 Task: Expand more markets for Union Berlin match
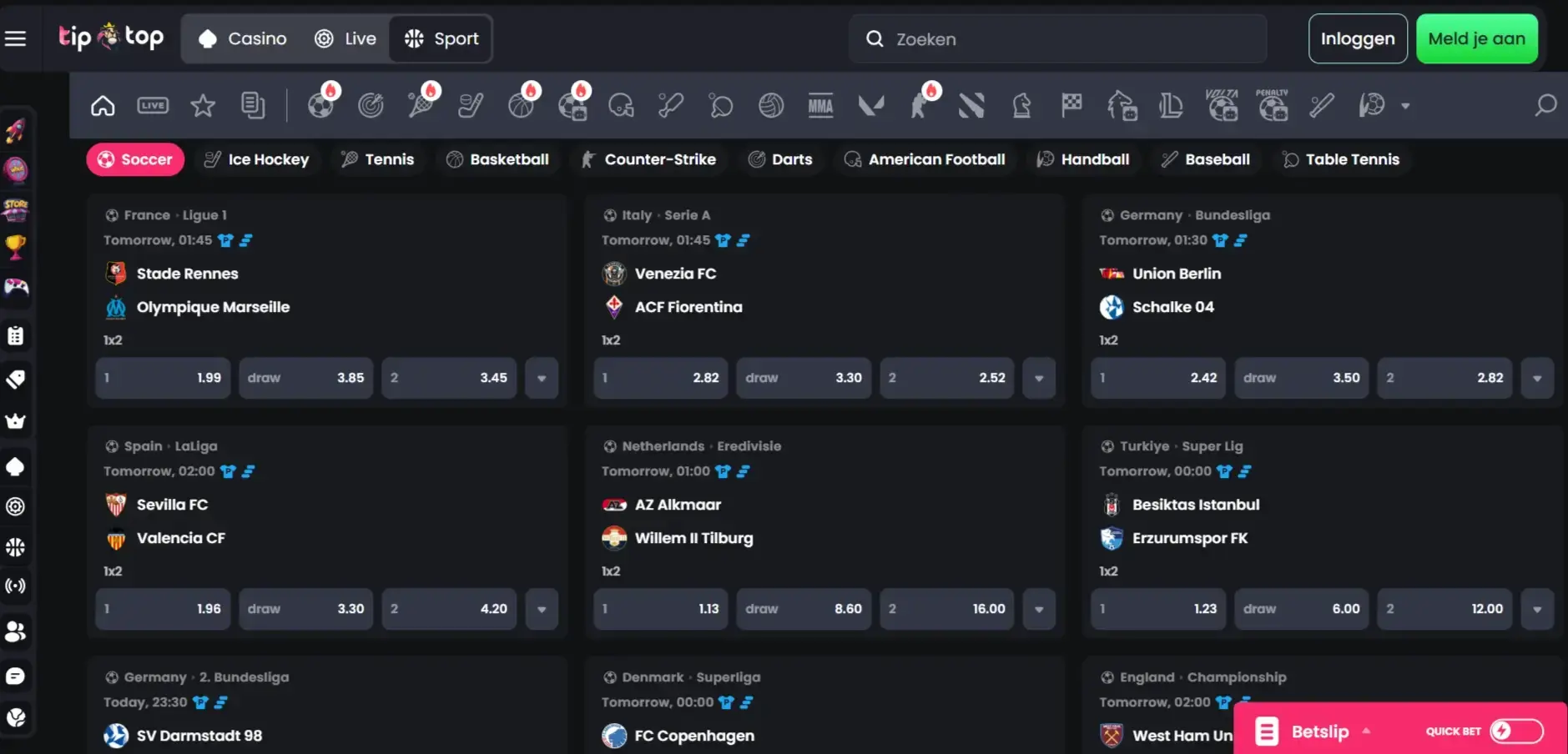1537,378
